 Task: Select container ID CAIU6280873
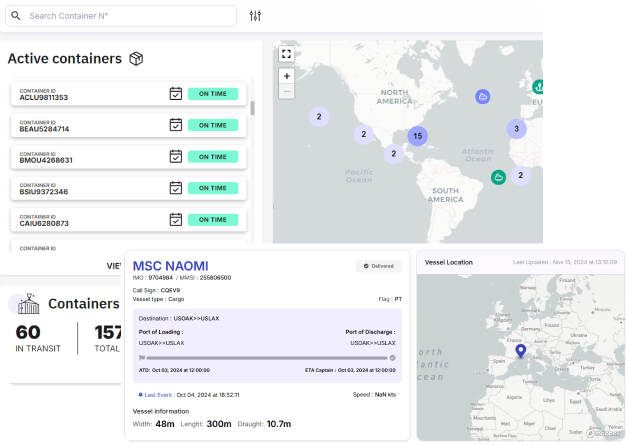[44, 223]
